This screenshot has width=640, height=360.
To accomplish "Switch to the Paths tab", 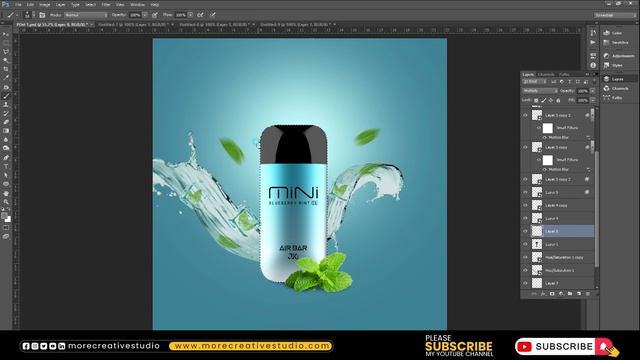I will pos(564,74).
